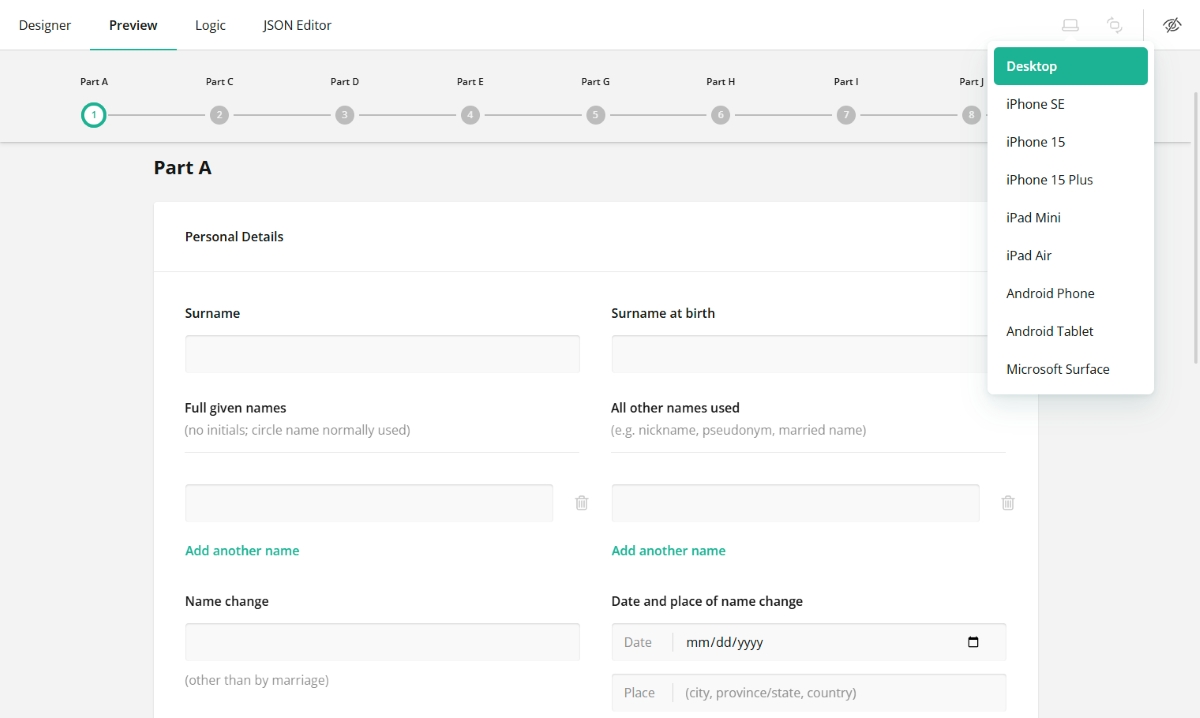
Task: Open the JSON Editor tab
Action: 297,25
